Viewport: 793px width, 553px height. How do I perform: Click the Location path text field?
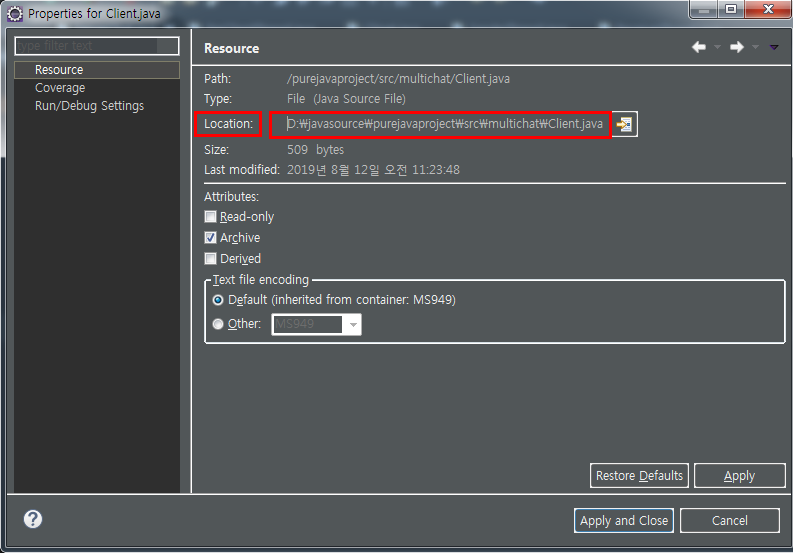[445, 124]
